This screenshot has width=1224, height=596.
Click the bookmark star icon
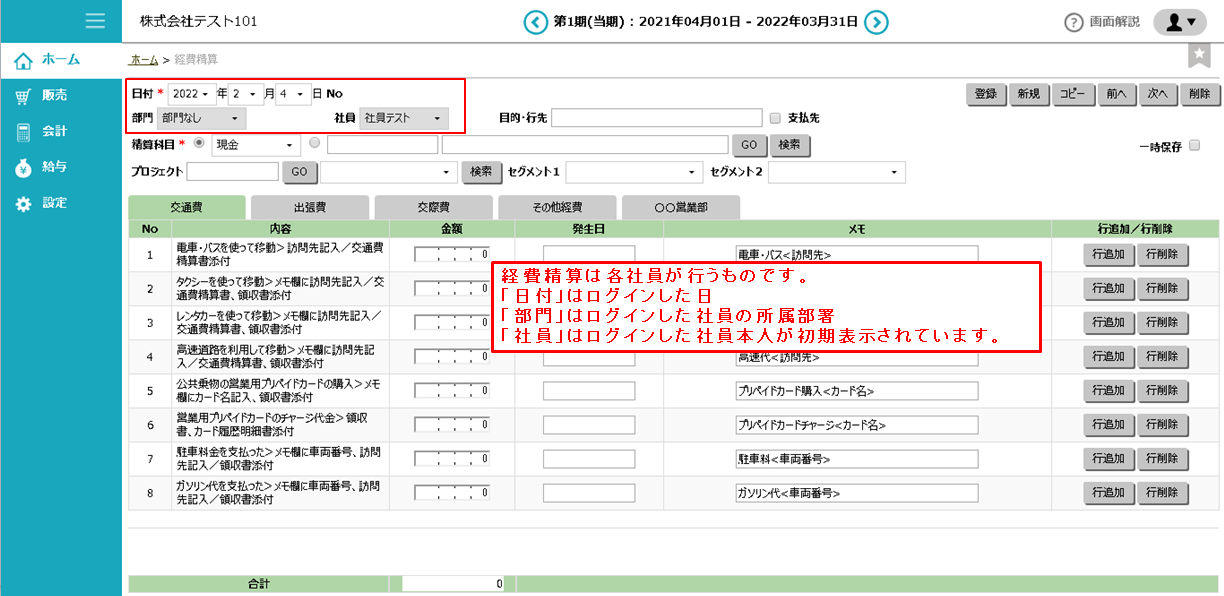(1199, 56)
